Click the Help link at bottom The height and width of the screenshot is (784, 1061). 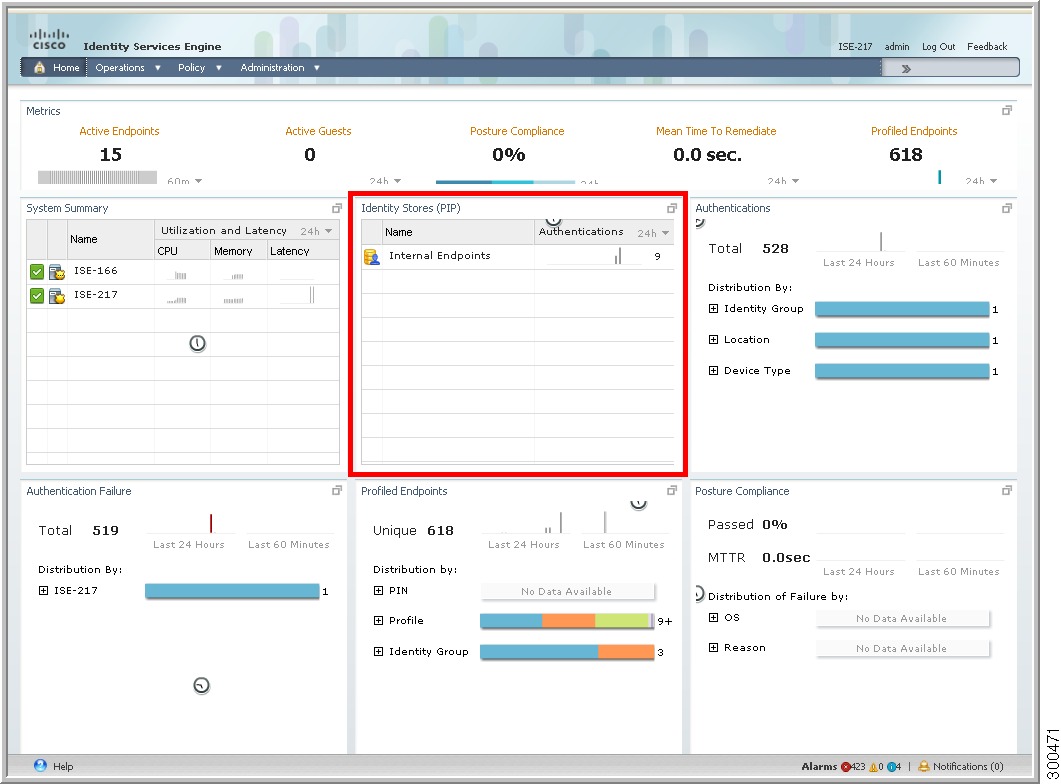[63, 766]
